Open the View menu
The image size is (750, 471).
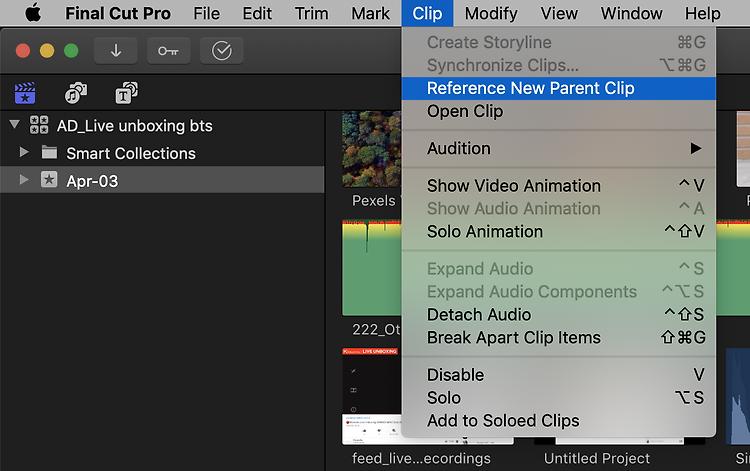click(559, 13)
